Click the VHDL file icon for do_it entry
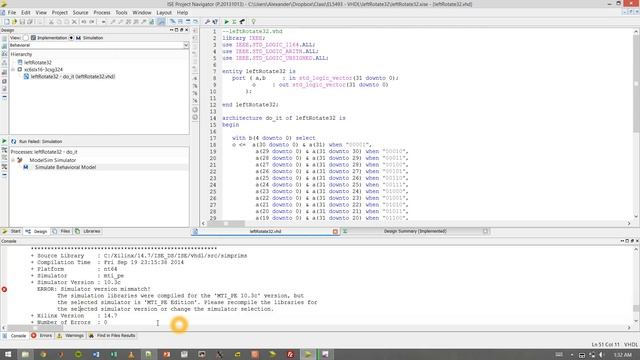 coord(26,76)
